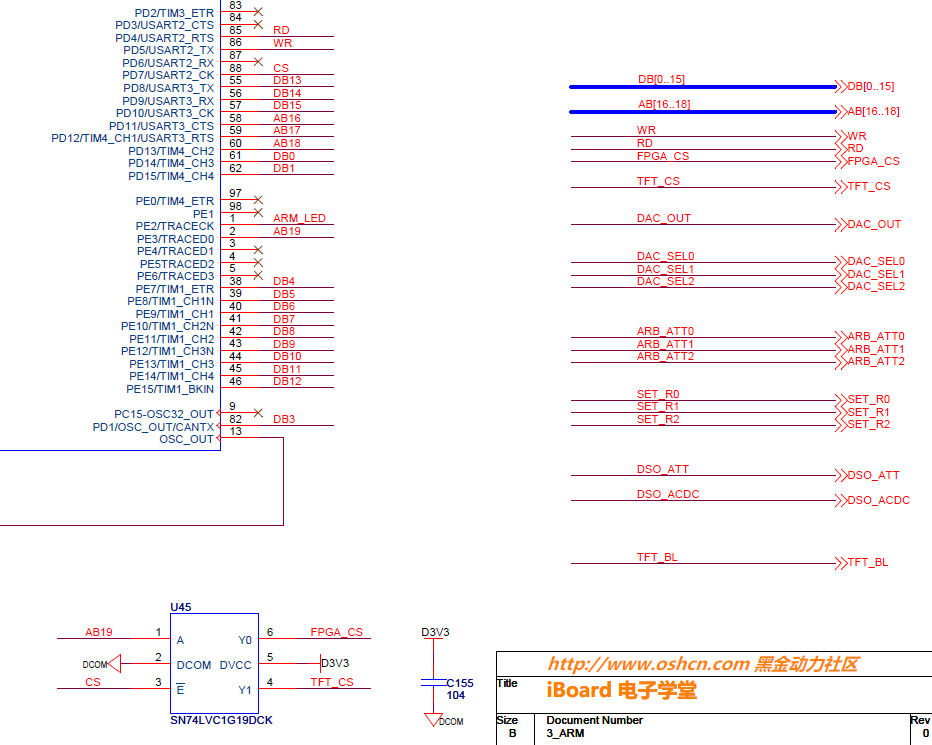Click the PE9/TIM1_CH1 pin name

pos(175,314)
